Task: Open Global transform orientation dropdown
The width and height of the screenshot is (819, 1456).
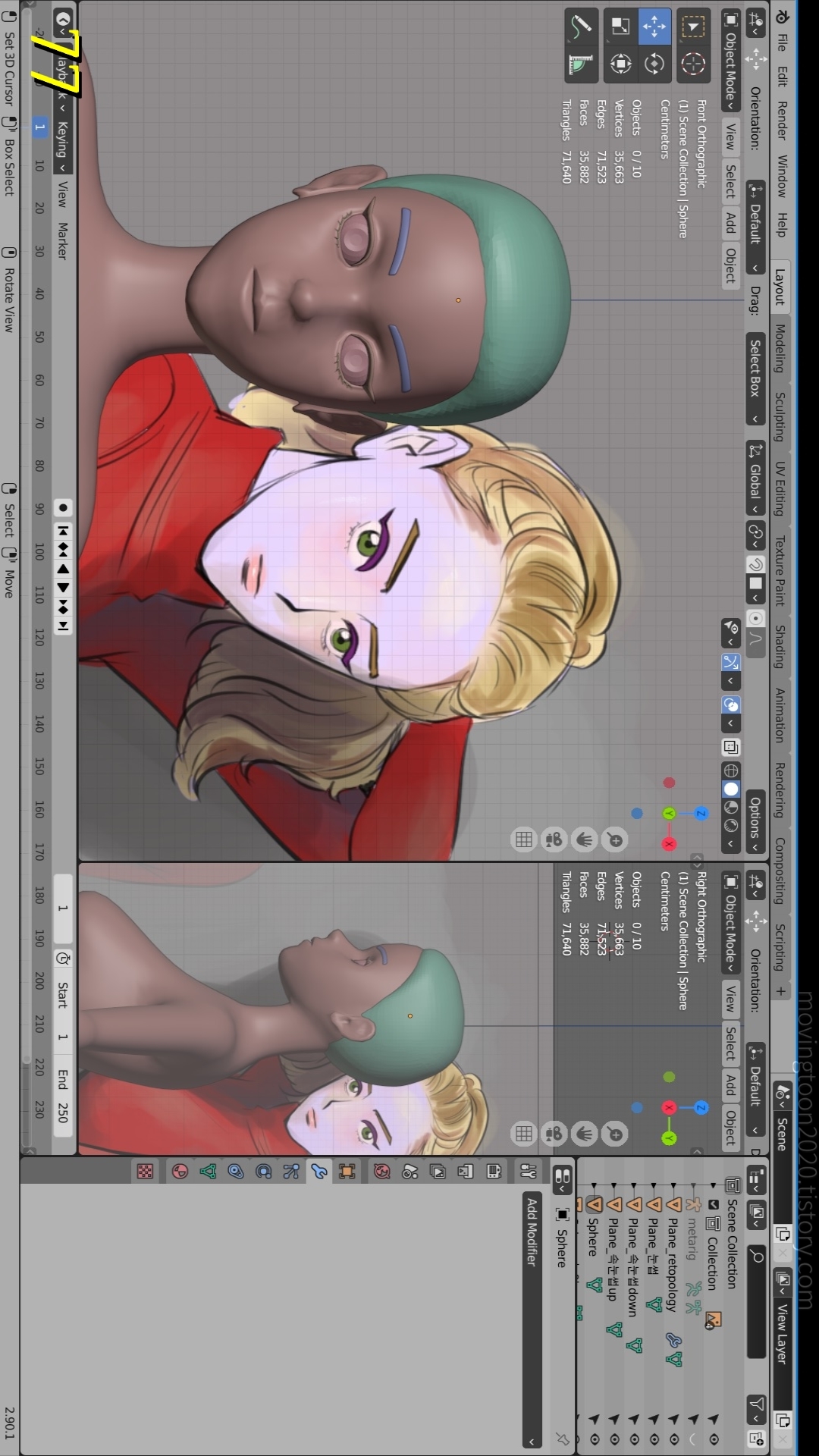Action: click(755, 478)
